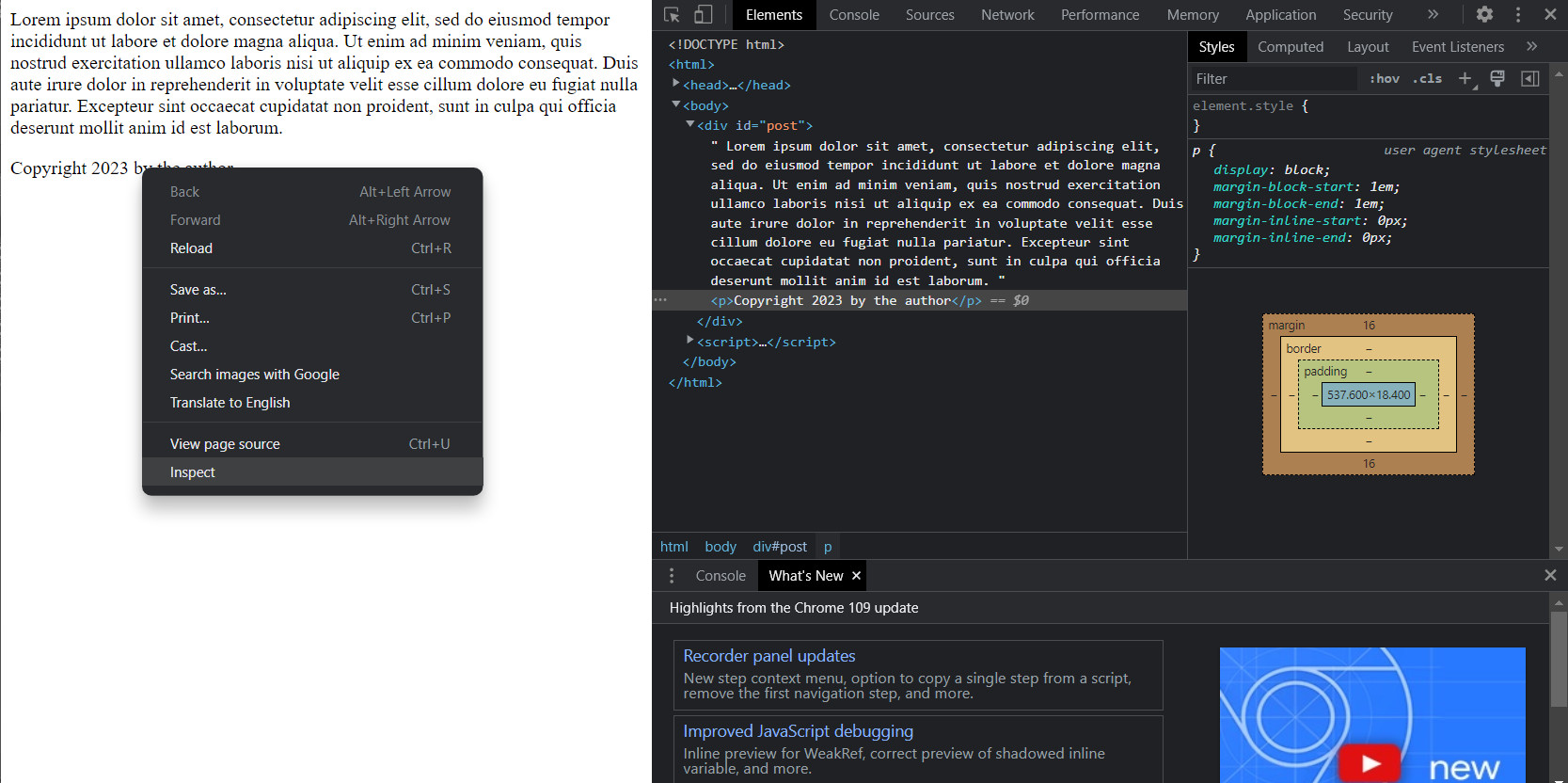This screenshot has width=1568, height=783.
Task: Expand the head element node
Action: [676, 84]
